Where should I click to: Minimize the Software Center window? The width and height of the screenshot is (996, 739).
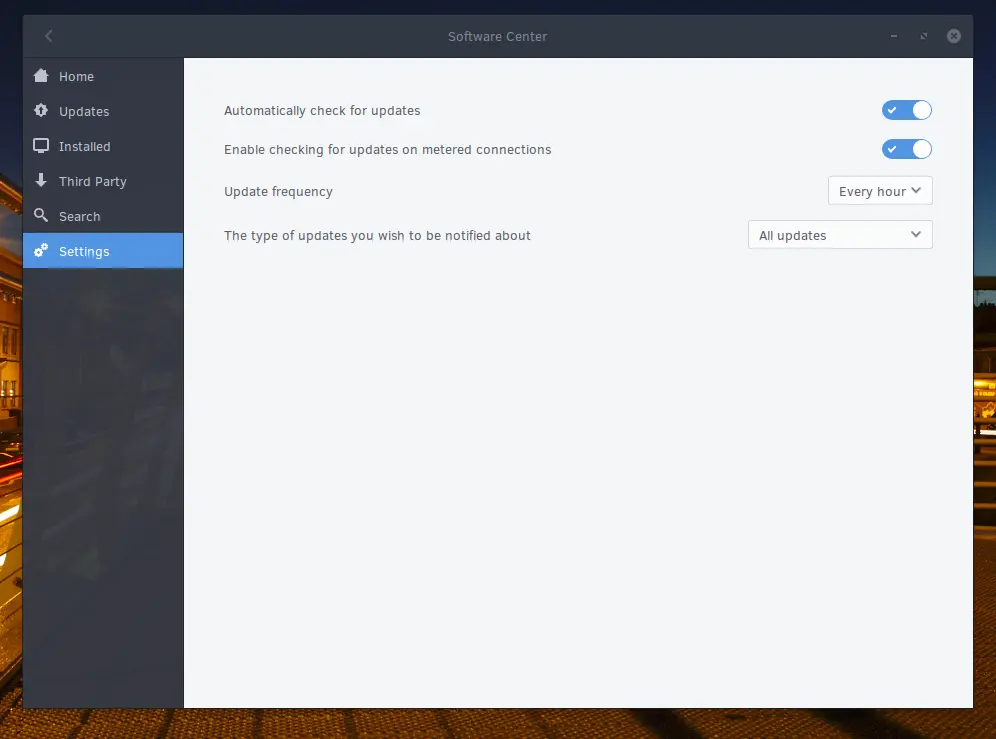(x=894, y=36)
